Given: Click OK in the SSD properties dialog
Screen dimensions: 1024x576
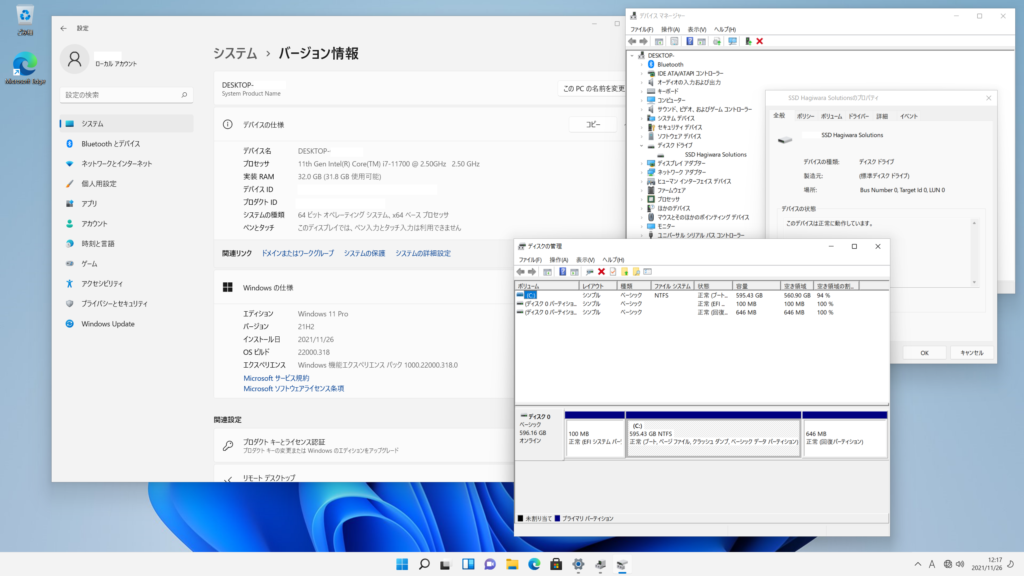Looking at the screenshot, I should point(924,353).
